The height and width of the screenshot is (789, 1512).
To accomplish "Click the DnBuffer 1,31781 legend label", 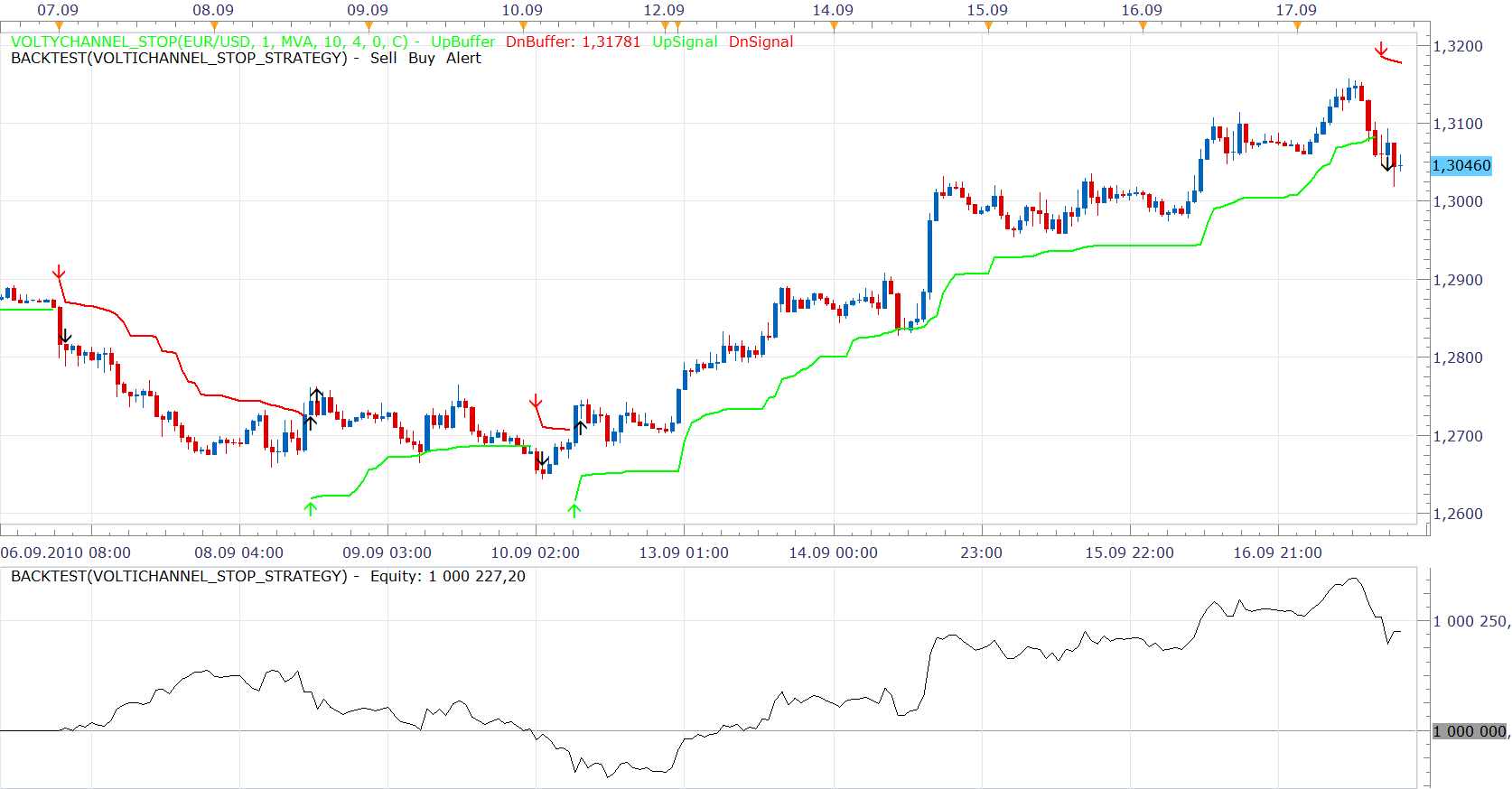I will [573, 42].
